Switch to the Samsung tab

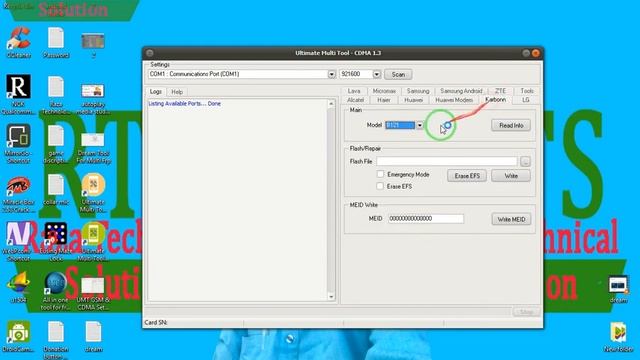(418, 91)
